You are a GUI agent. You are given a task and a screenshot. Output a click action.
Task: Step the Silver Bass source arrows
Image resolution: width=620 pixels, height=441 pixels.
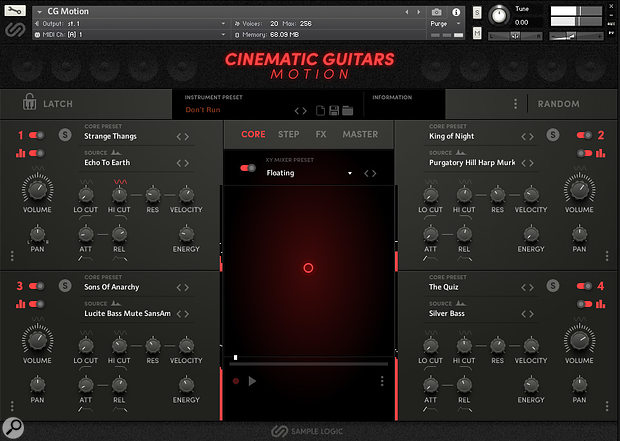tap(527, 314)
